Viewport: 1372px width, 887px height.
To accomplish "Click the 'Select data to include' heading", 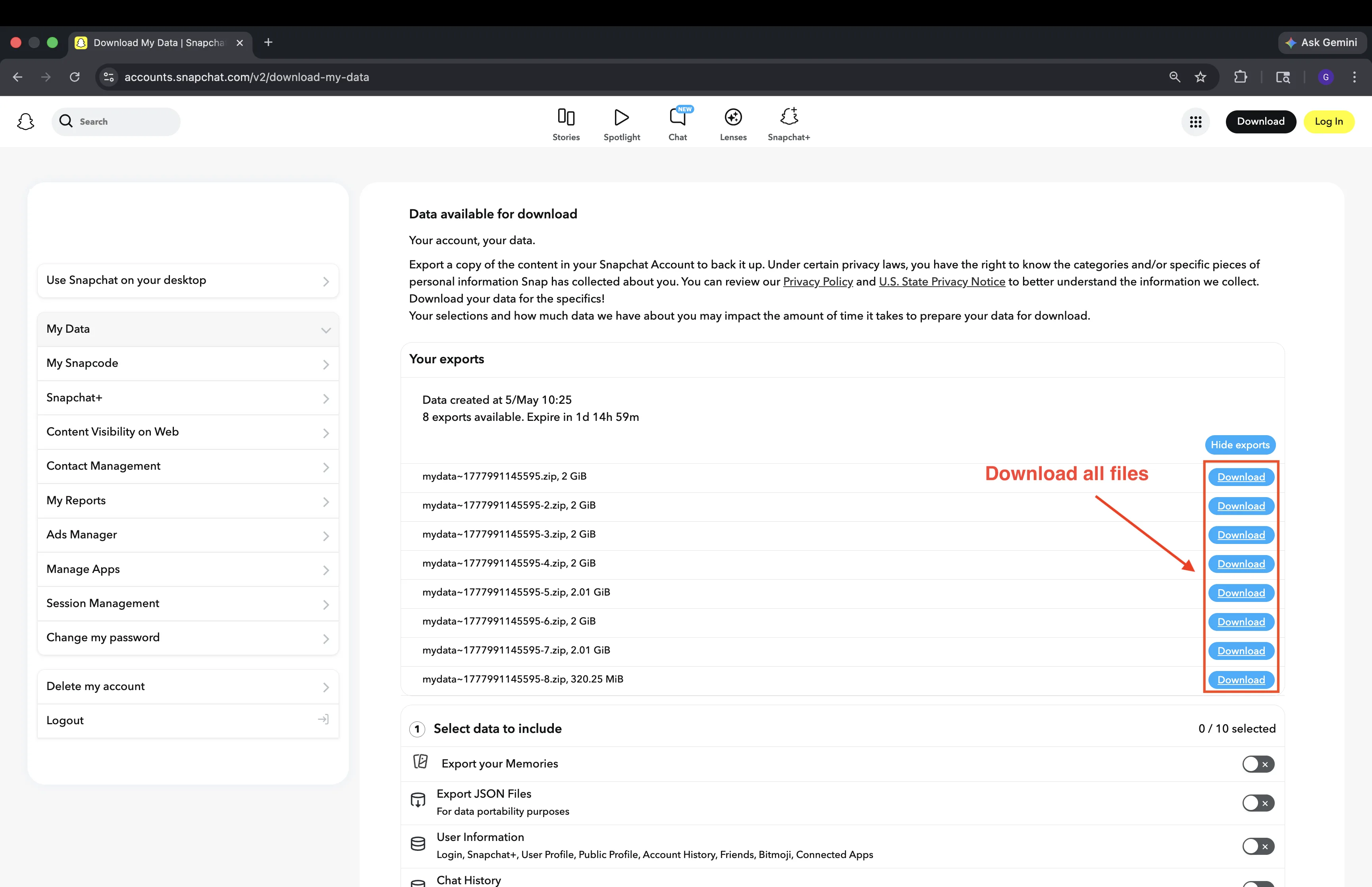I will (497, 729).
